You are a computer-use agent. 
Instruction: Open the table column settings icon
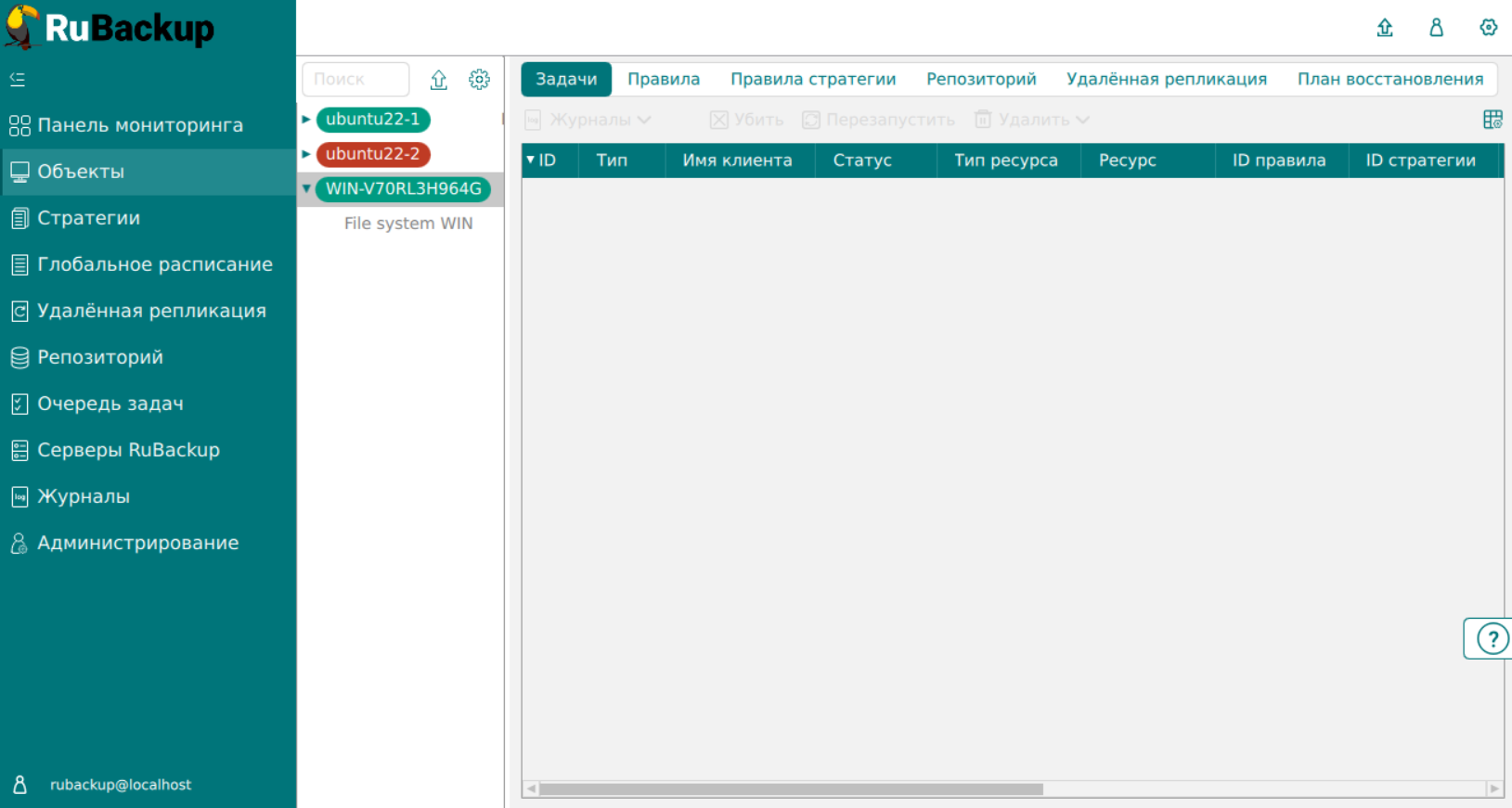click(1493, 120)
